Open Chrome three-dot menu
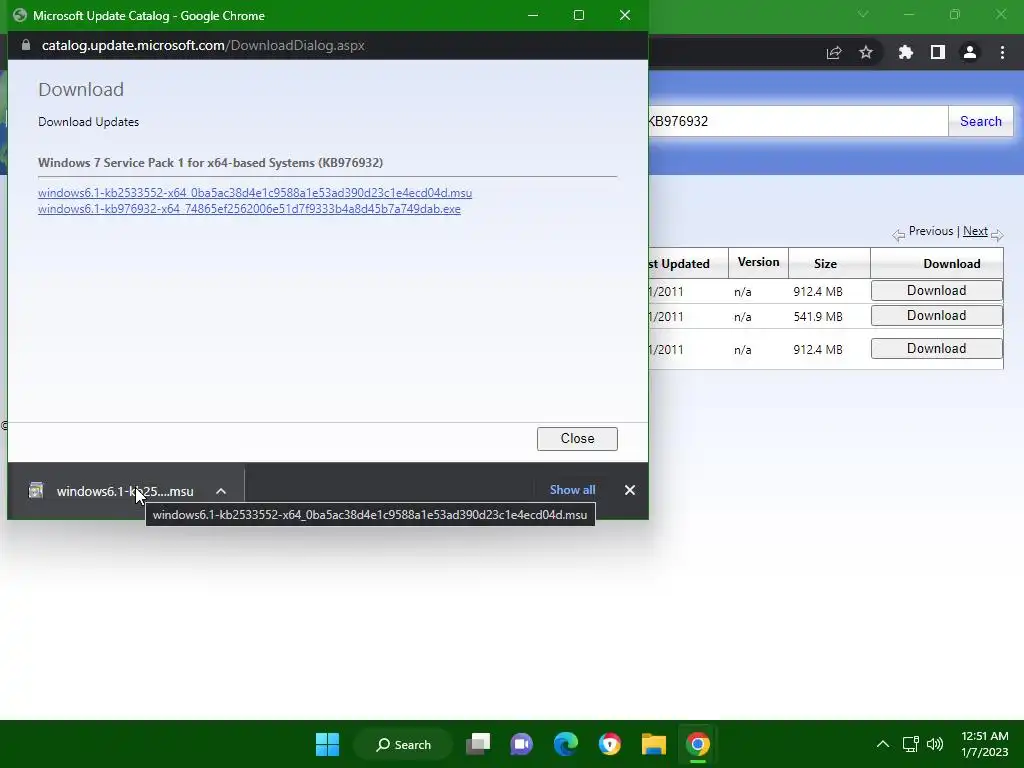Screen dimensions: 1024x768 pos(1002,52)
